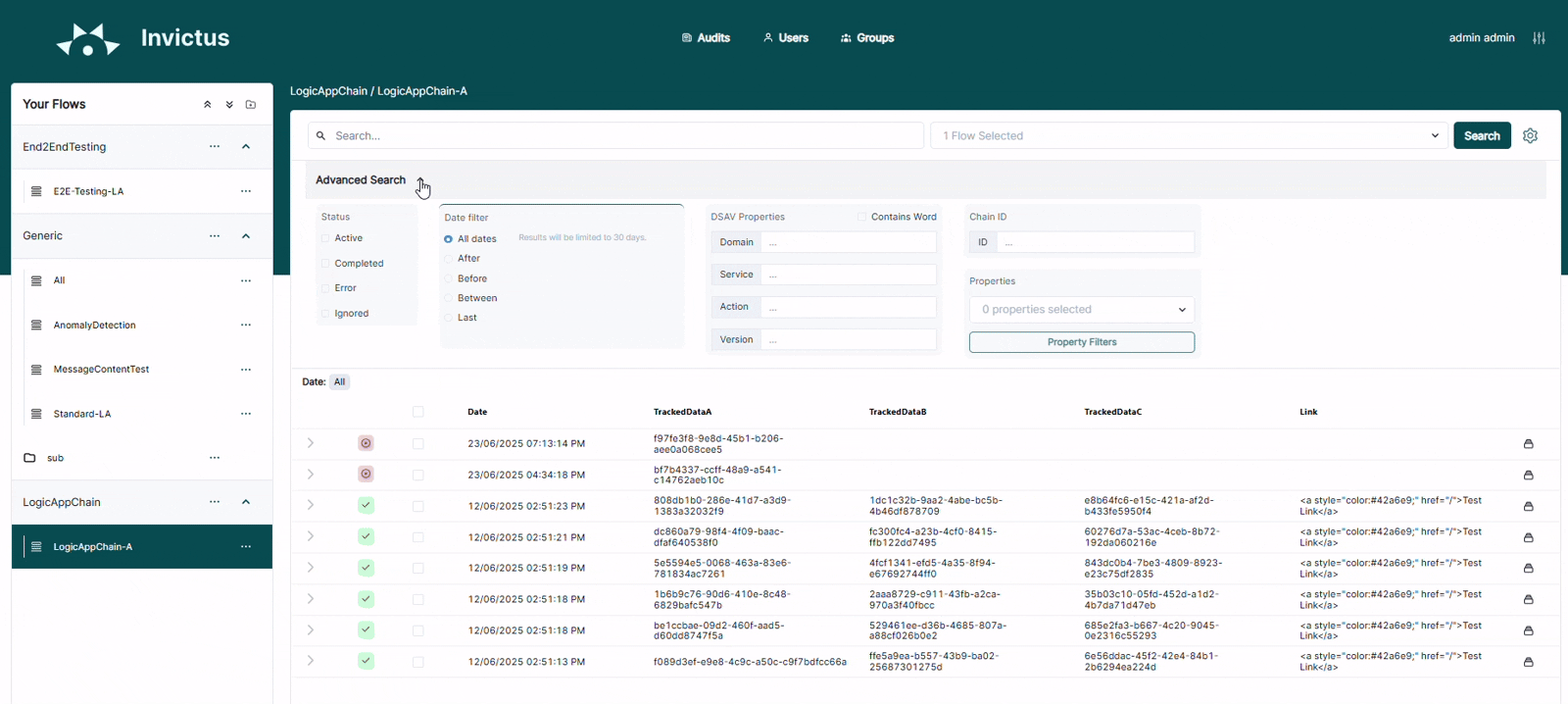Open the 1 Flow Selected dropdown

[x=1188, y=136]
